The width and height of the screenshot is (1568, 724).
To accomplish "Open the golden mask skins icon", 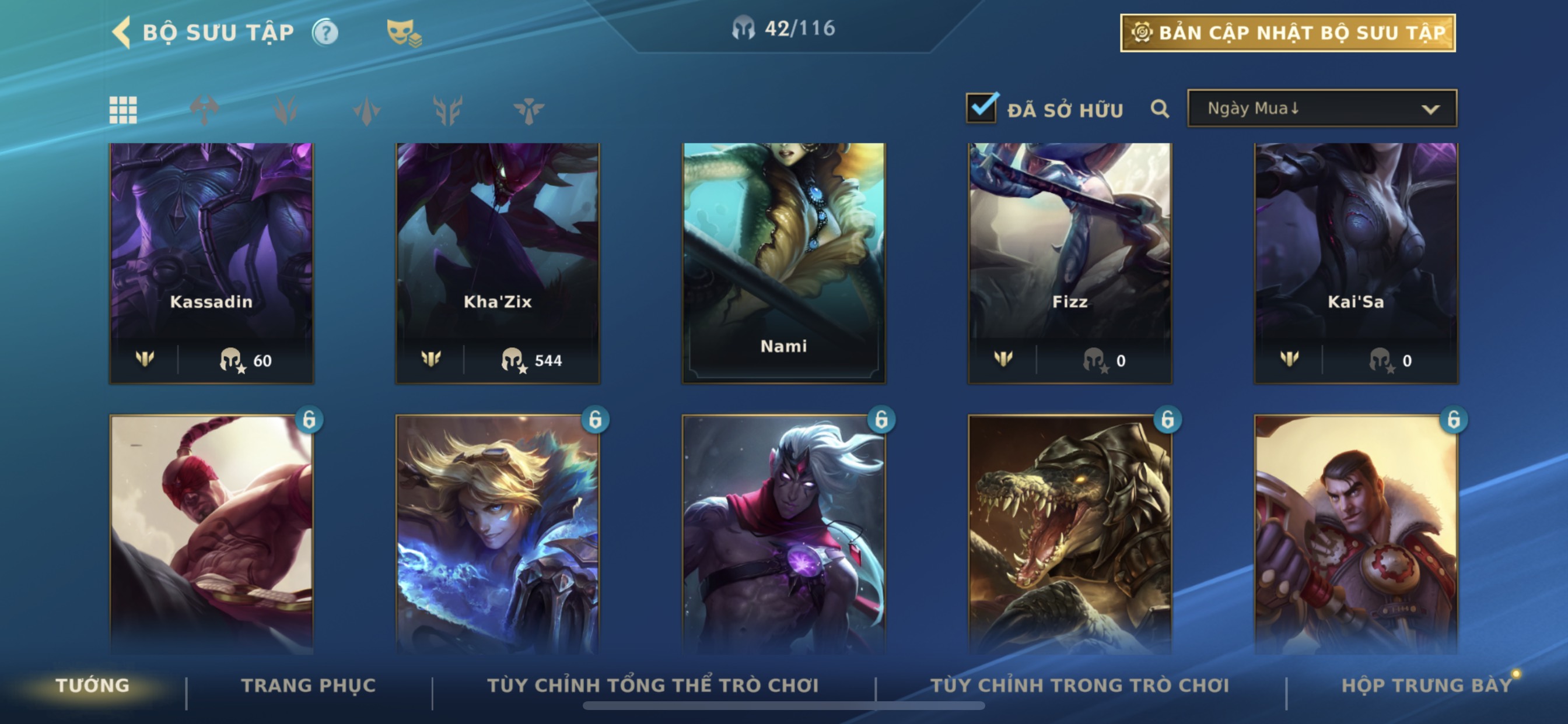I will click(x=404, y=33).
